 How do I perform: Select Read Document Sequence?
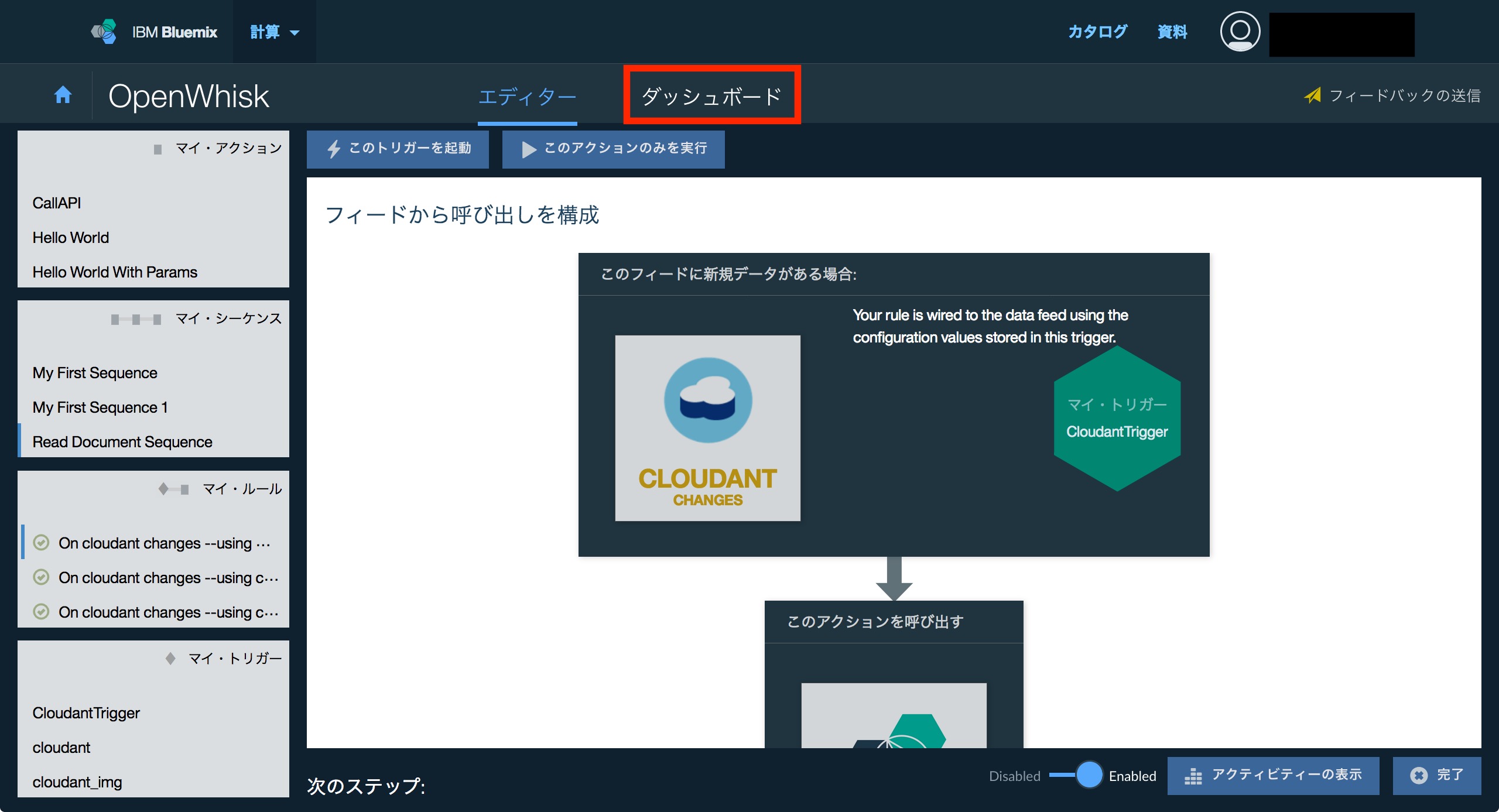[x=122, y=442]
